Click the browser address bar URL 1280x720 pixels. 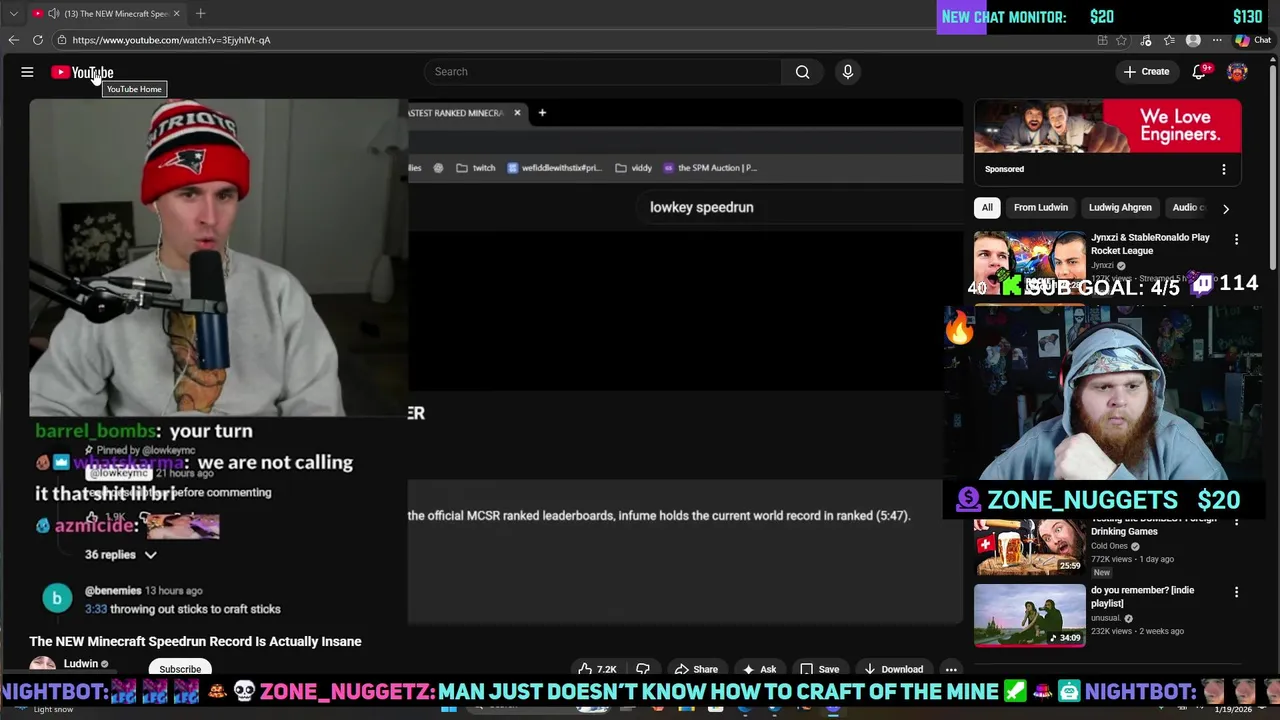pos(171,40)
